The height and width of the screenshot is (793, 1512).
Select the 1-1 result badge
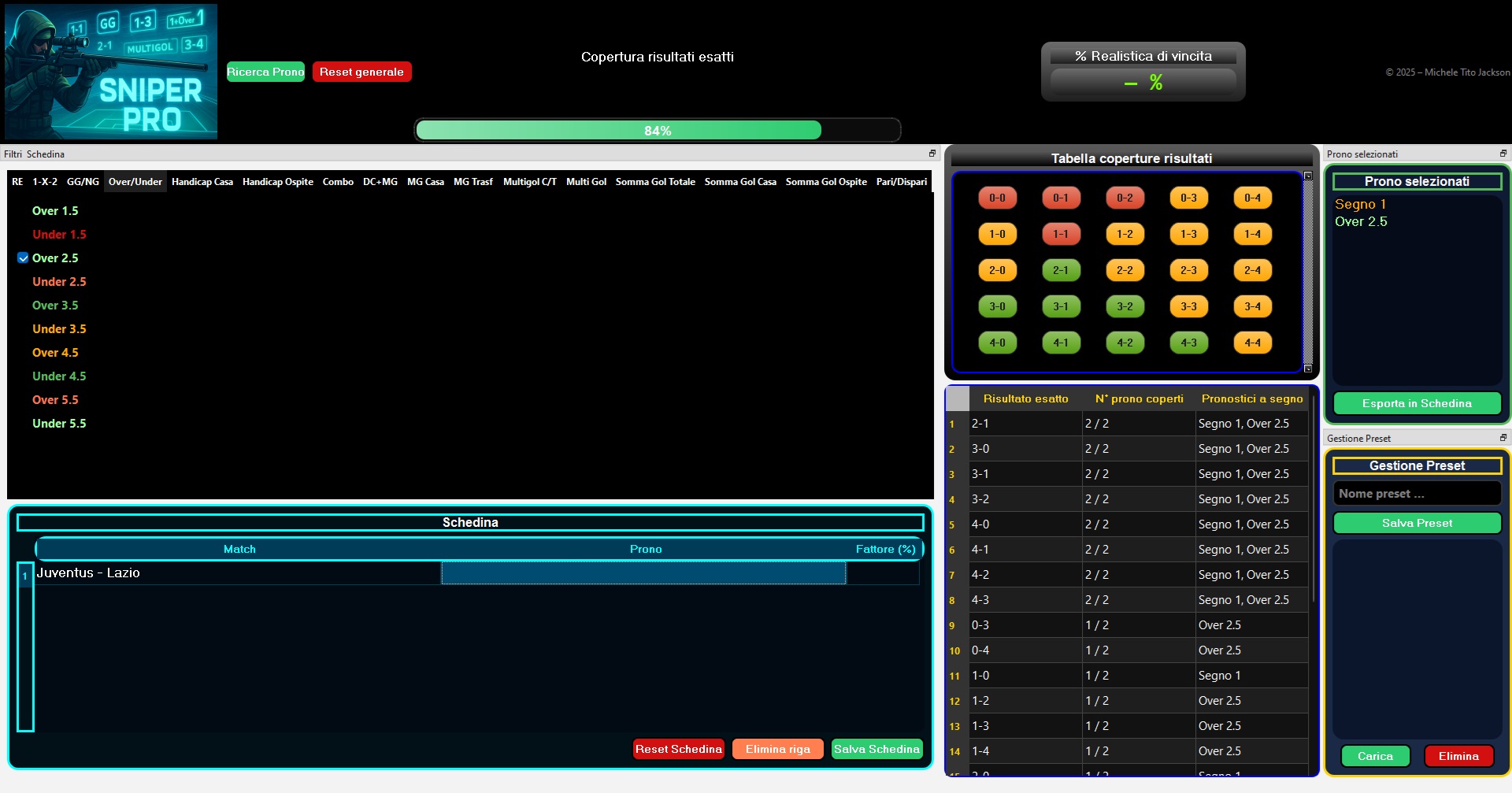point(1062,234)
